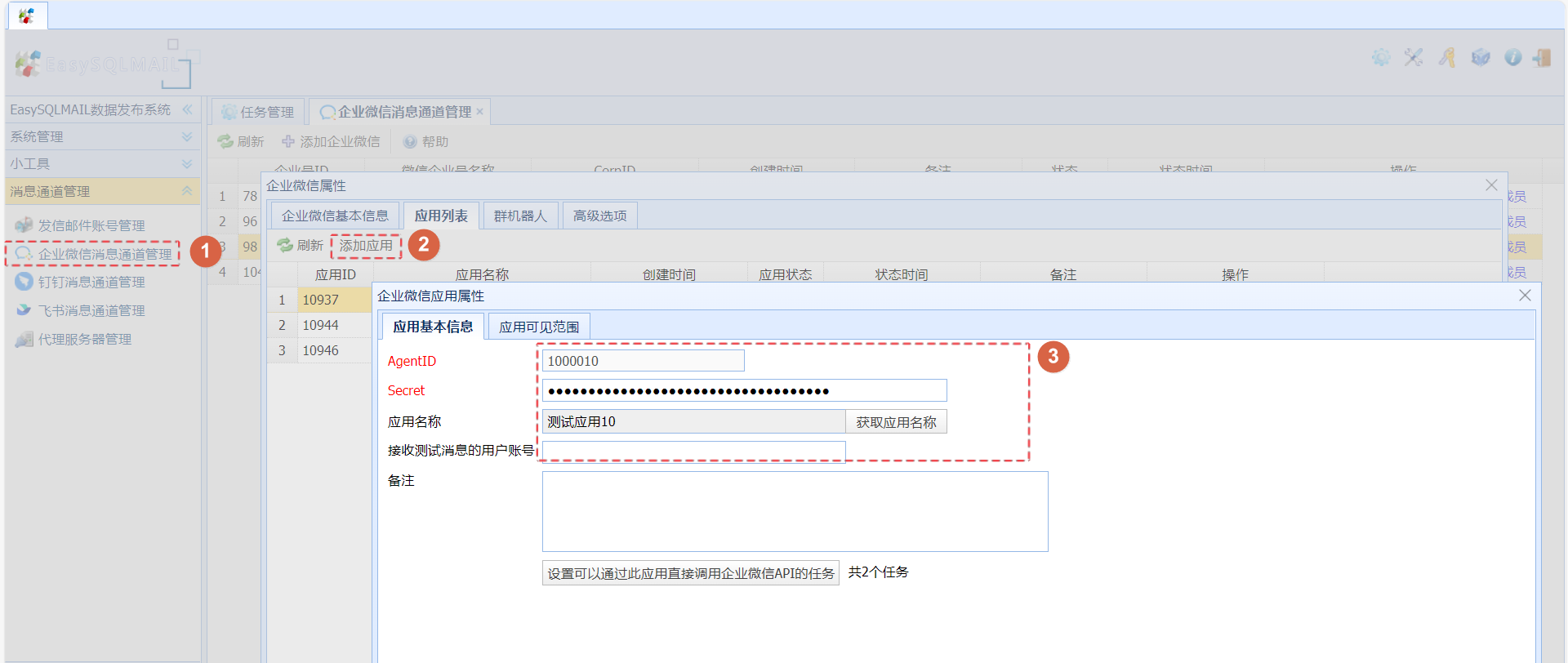Screen dimensions: 1568x663
Task: Close the 企业微信属性 dialog
Action: click(x=1491, y=185)
